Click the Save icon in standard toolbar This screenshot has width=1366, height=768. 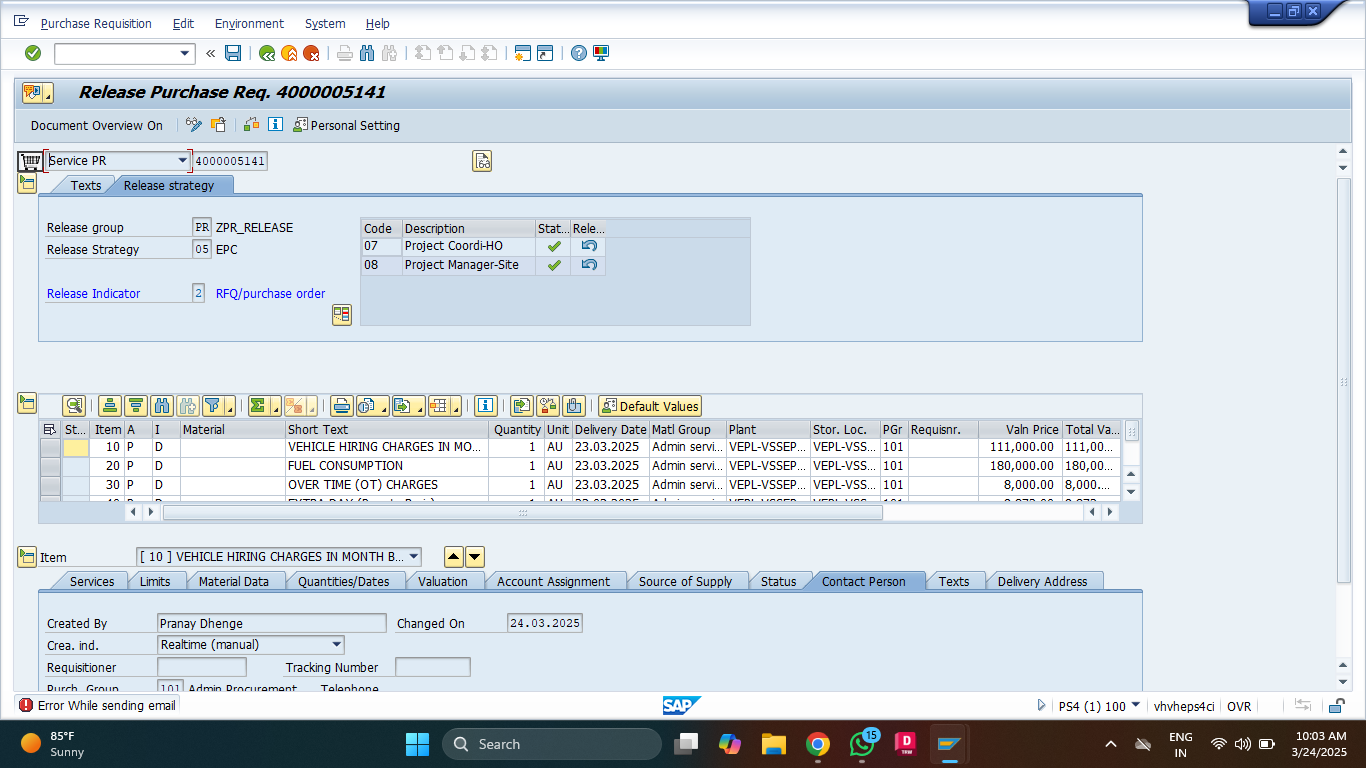click(x=233, y=53)
